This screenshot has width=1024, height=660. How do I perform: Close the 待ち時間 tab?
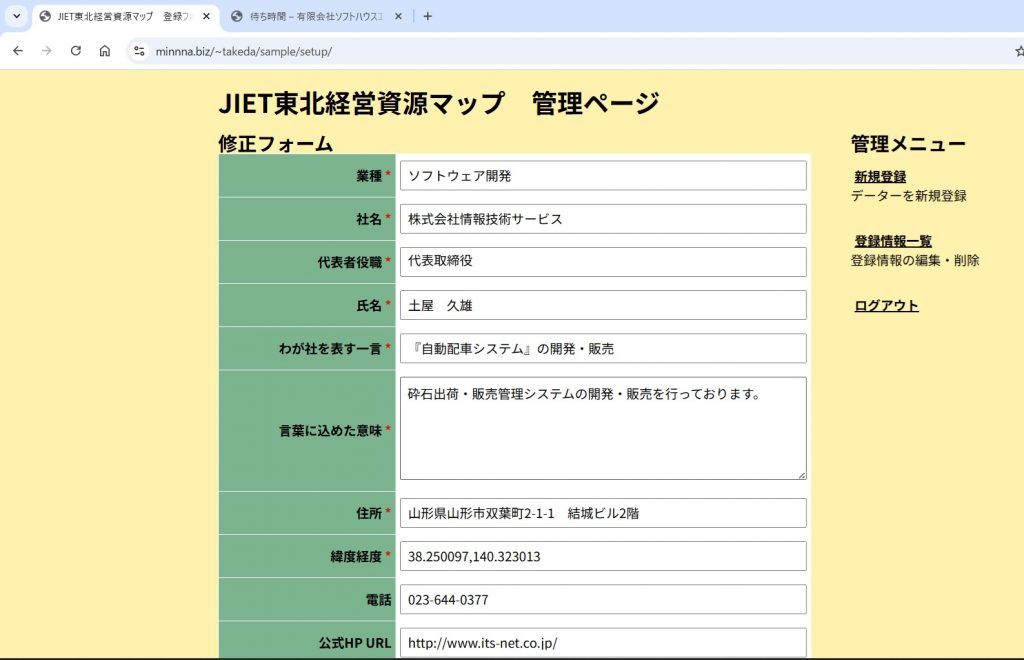[x=398, y=16]
